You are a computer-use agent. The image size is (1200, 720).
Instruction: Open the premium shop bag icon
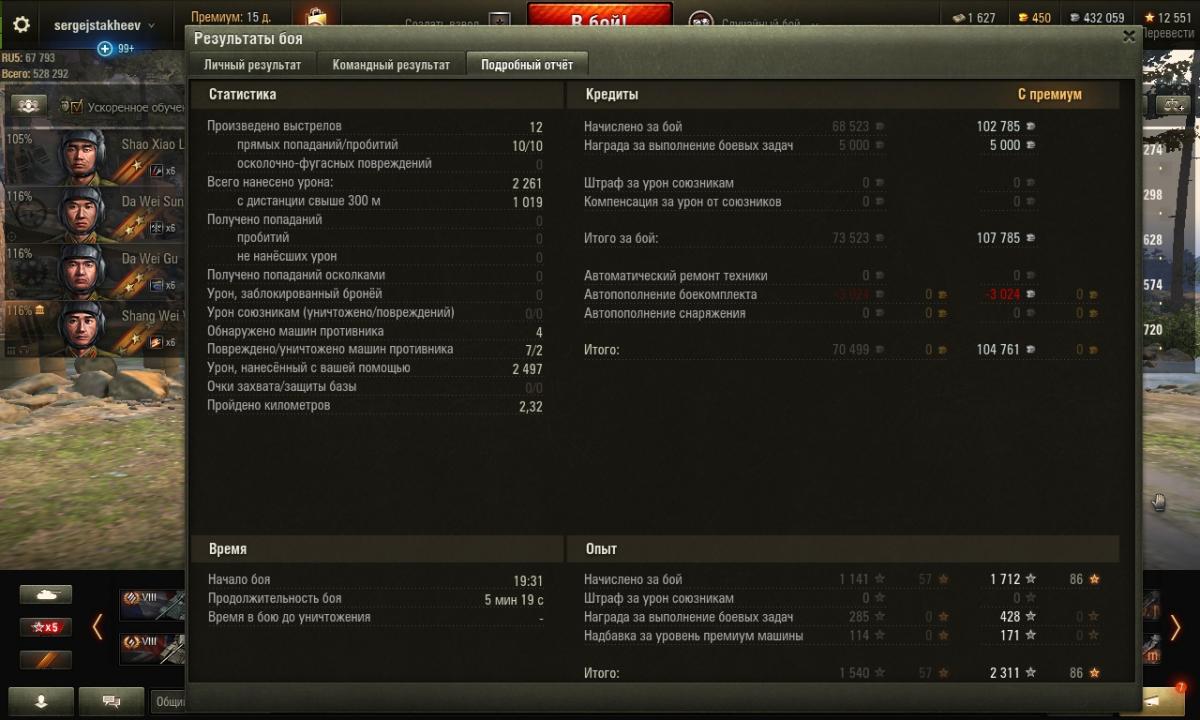pyautogui.click(x=316, y=16)
